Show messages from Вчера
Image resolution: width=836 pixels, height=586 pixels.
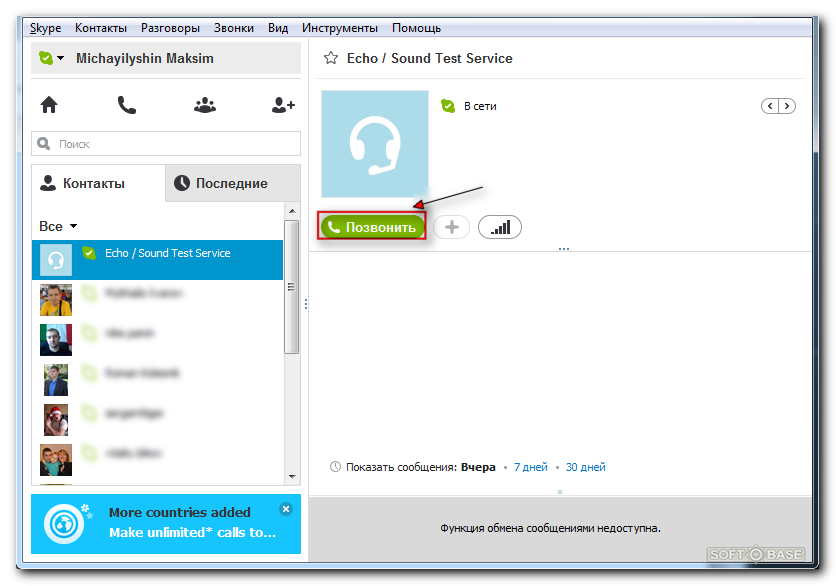(x=478, y=467)
